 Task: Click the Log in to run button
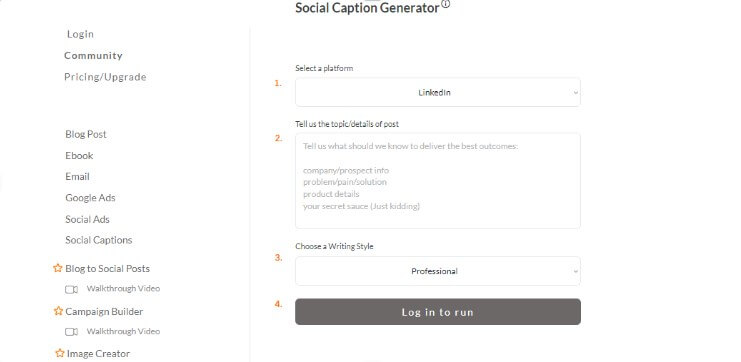(438, 311)
